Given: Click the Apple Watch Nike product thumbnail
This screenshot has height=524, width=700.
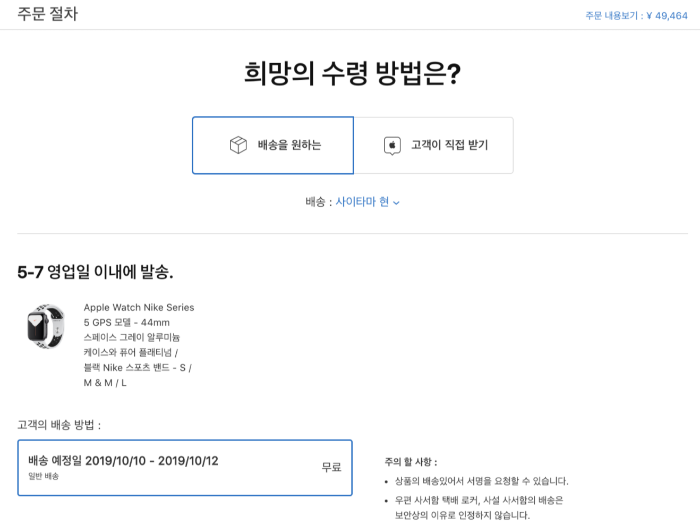Looking at the screenshot, I should (46, 326).
